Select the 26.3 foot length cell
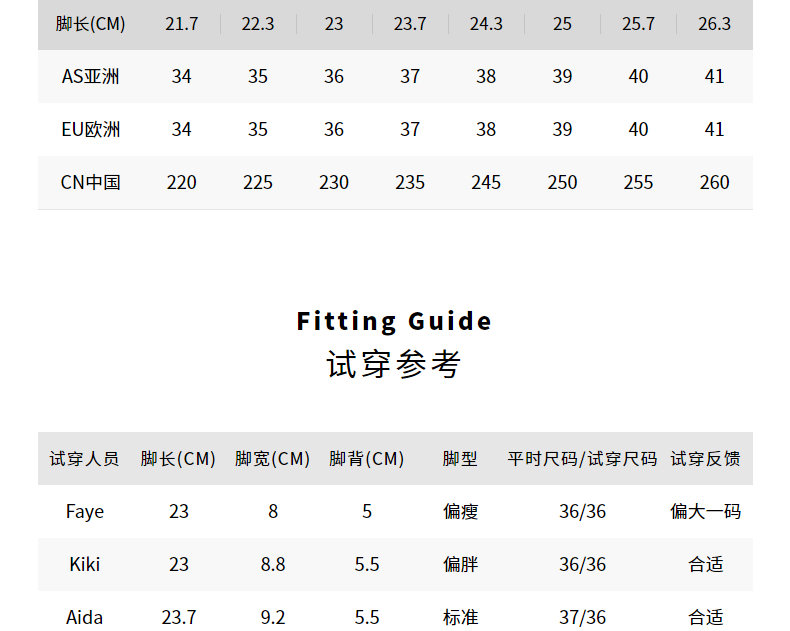This screenshot has width=790, height=631. point(714,24)
